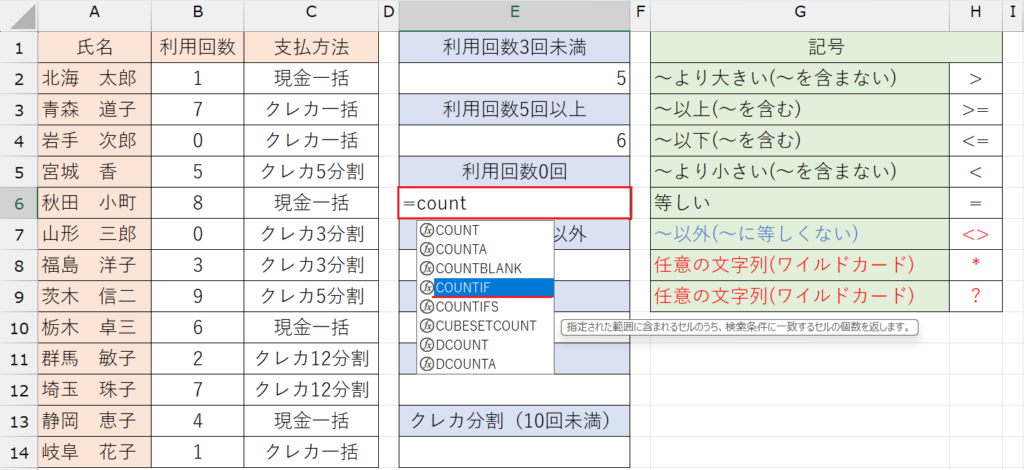1024x470 pixels.
Task: Click the cell 秋田 小町
Action: (95, 203)
